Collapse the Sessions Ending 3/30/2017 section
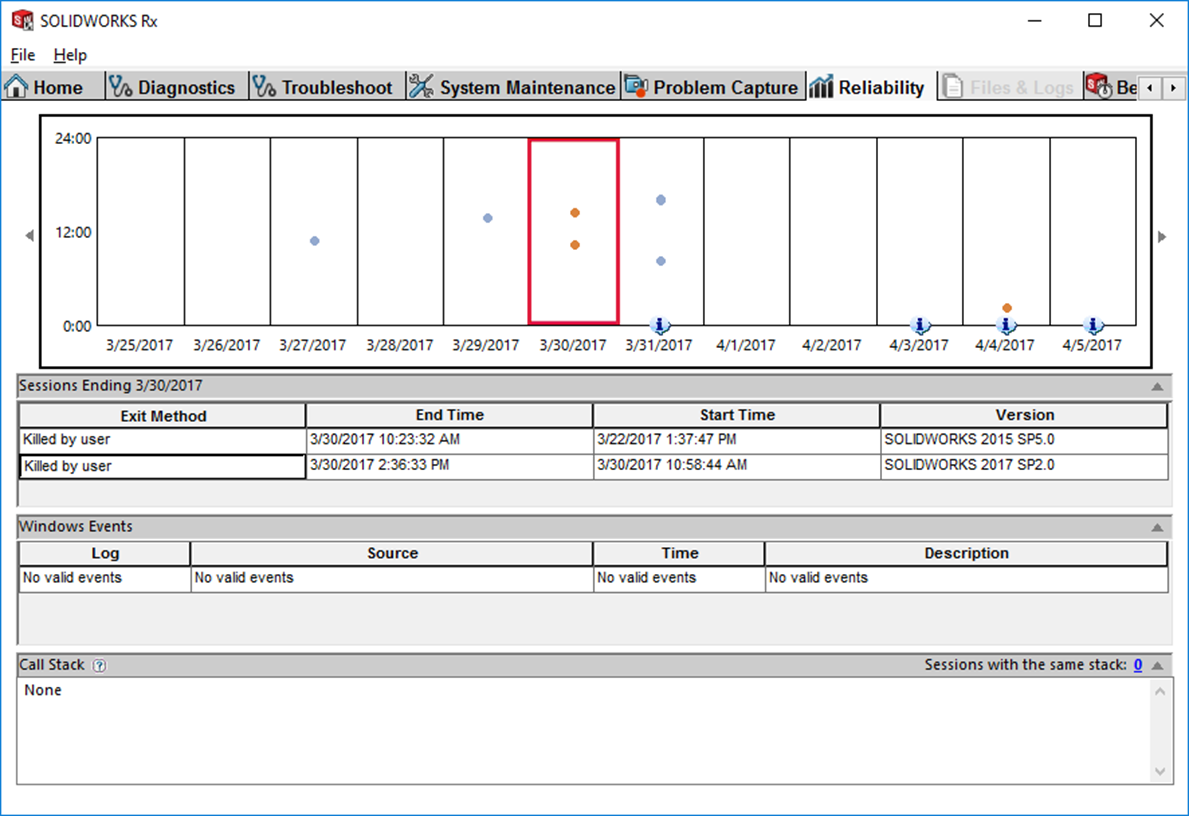Viewport: 1189px width, 816px height. pyautogui.click(x=1157, y=386)
